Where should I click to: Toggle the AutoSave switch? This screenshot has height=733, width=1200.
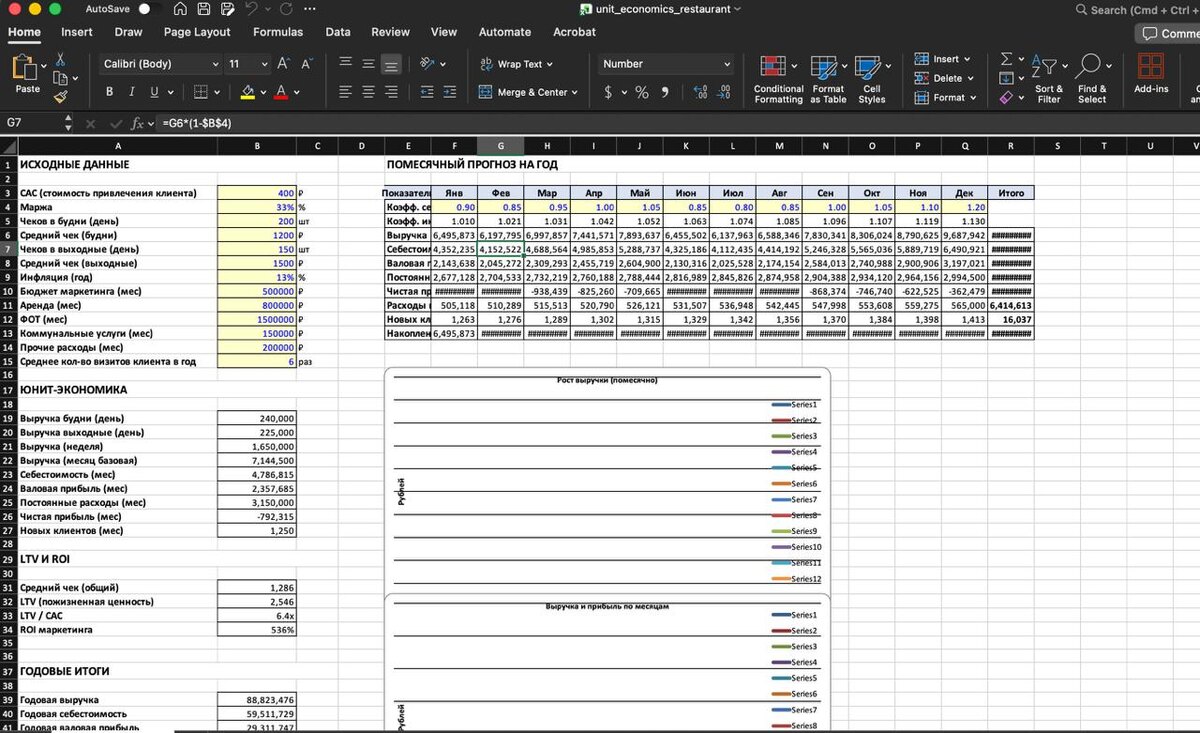150,9
